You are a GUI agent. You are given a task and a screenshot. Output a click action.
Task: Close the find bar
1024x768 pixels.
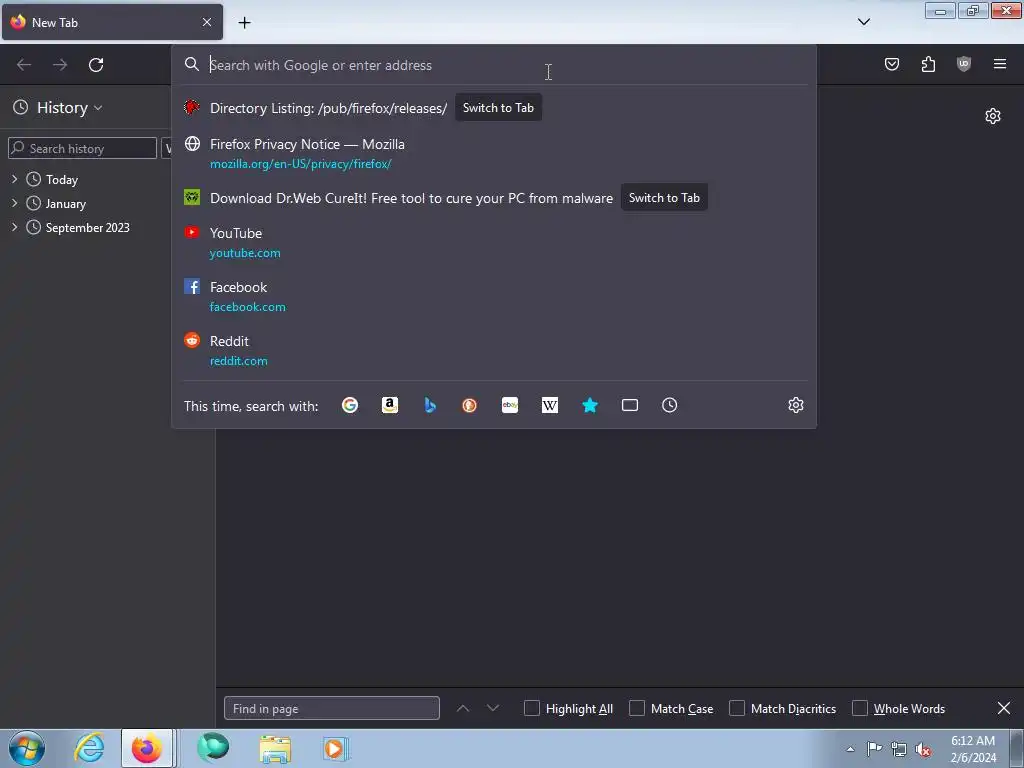pos(1004,708)
